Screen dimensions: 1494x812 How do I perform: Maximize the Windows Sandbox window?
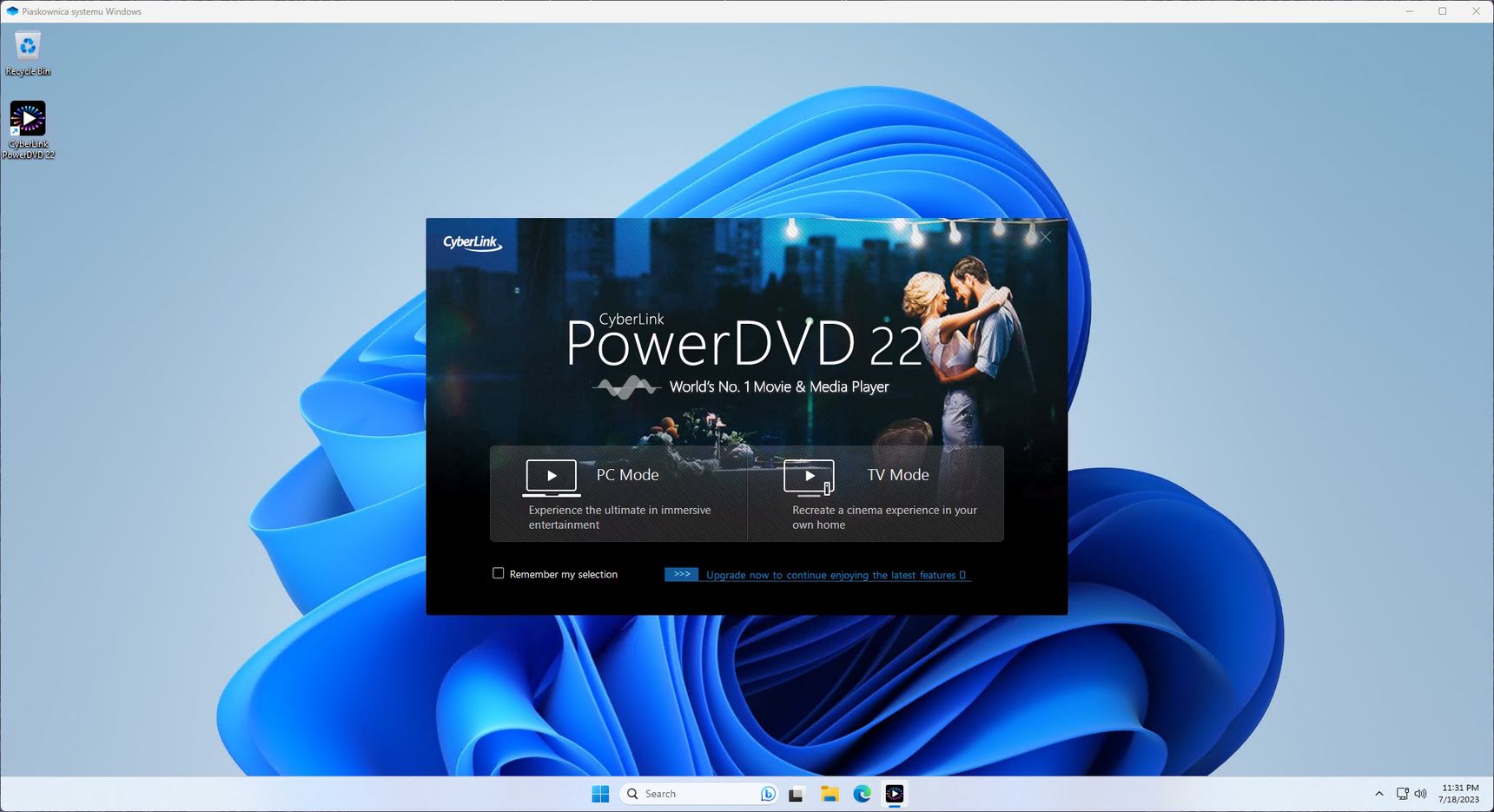[1443, 11]
